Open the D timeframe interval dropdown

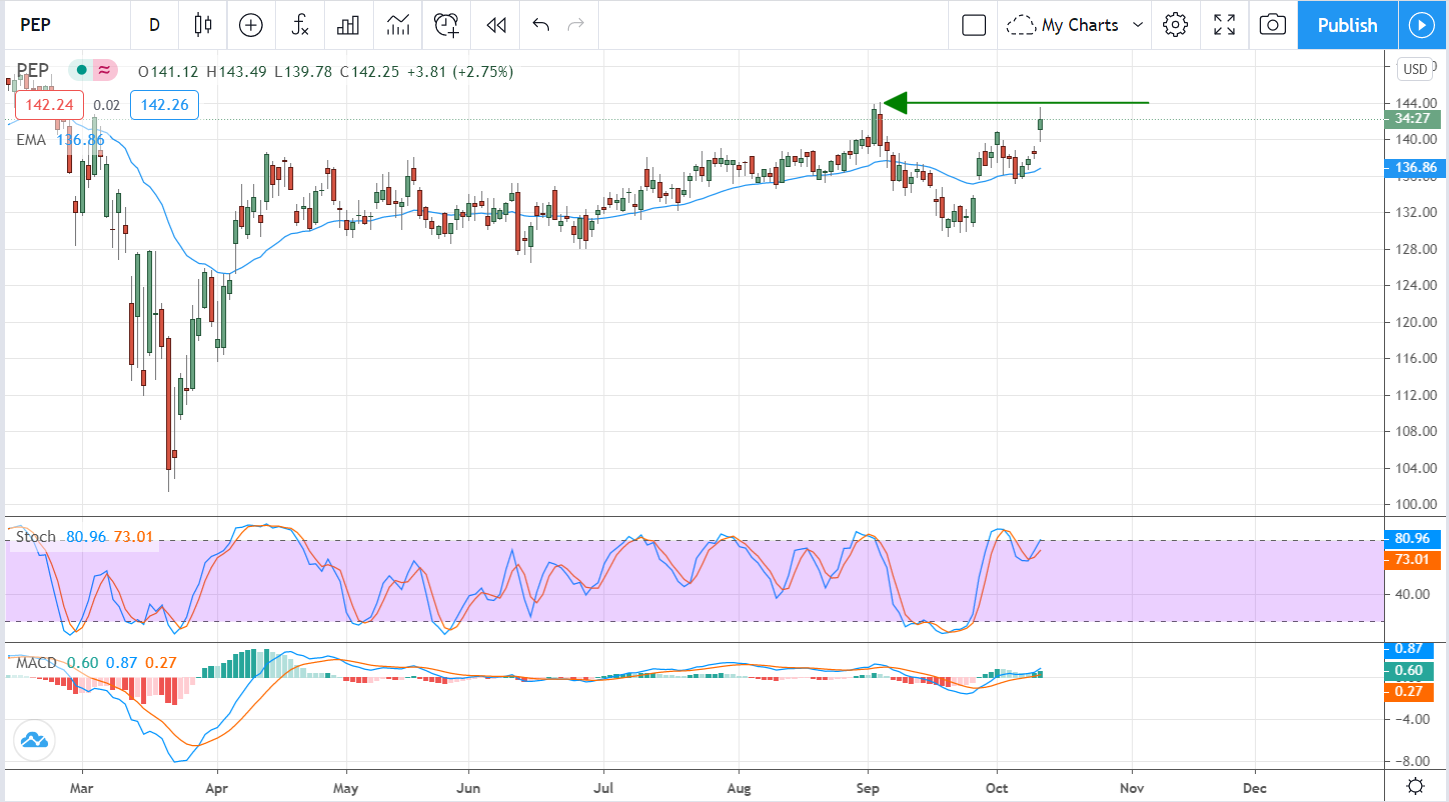click(x=154, y=25)
